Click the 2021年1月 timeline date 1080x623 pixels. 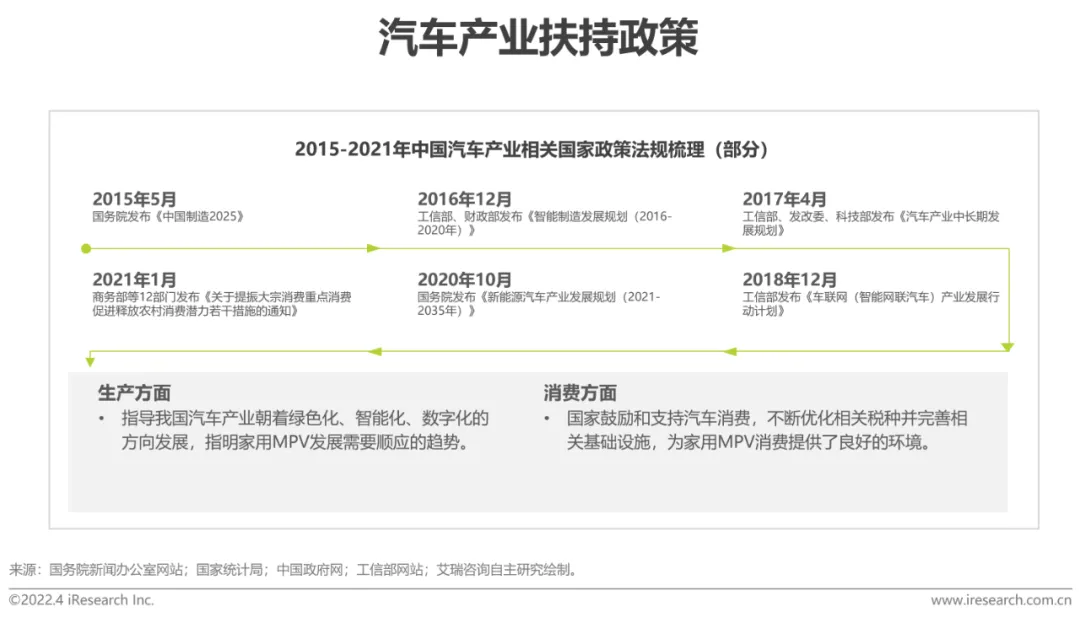click(x=134, y=279)
